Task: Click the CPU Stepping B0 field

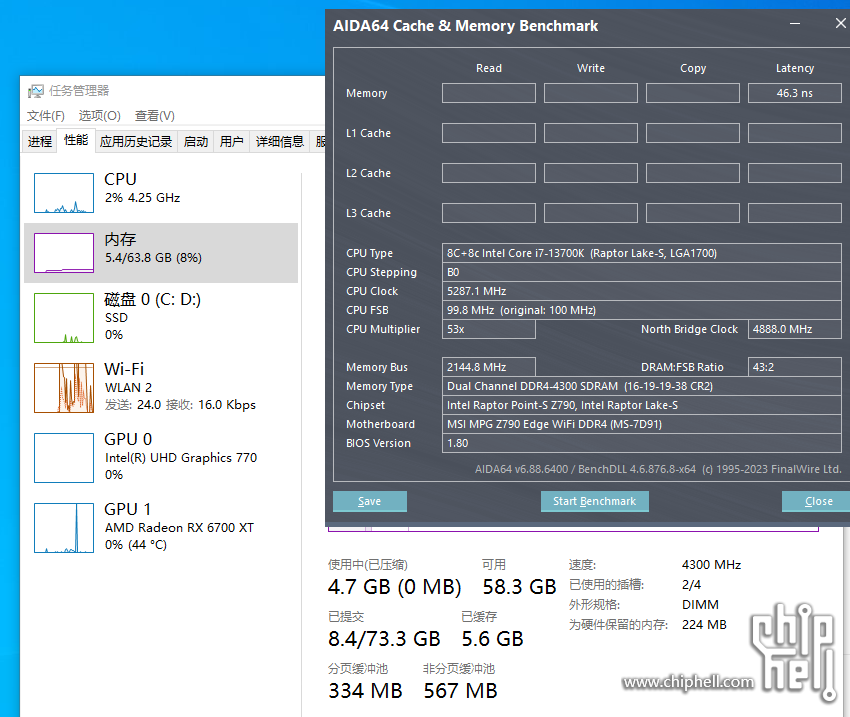Action: (x=642, y=272)
